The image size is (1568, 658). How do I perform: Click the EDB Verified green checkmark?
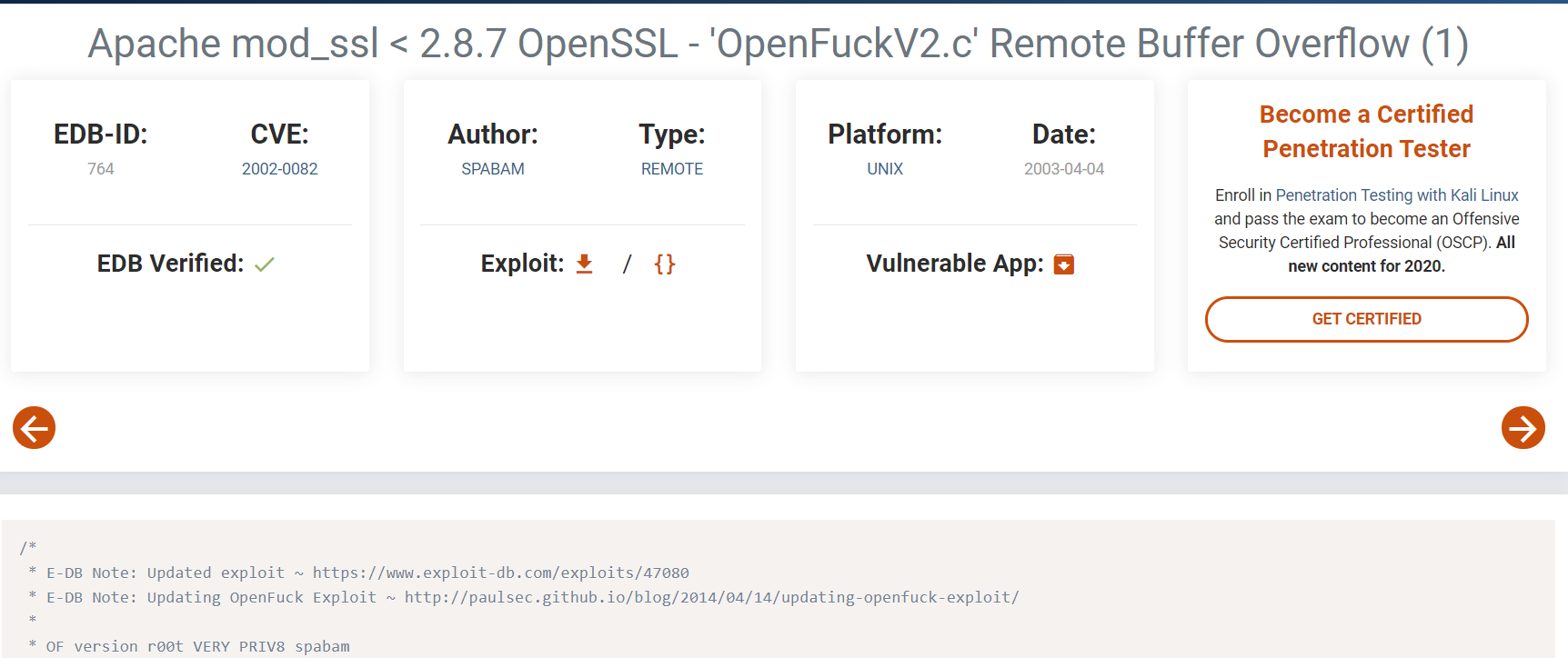tap(265, 264)
